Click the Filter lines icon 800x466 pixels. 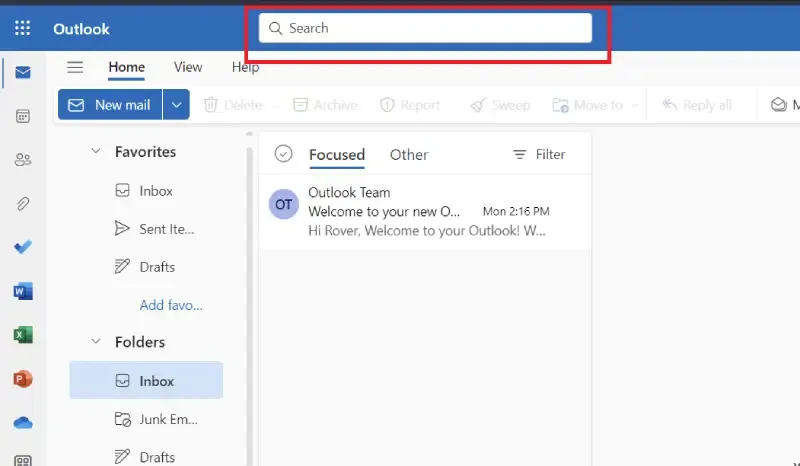click(519, 154)
